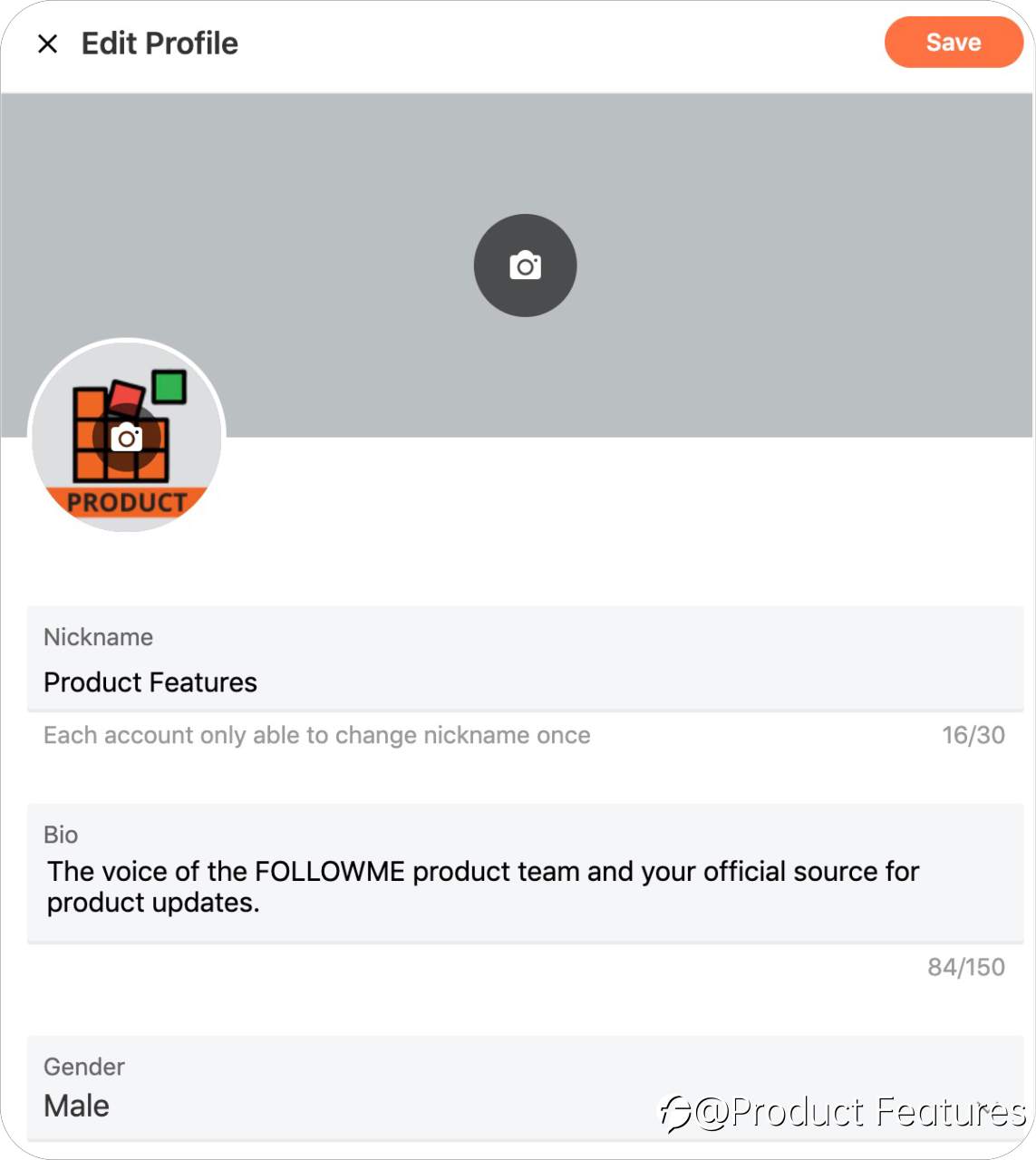Click the X icon beside Edit Profile
The width and height of the screenshot is (1036, 1160).
click(x=47, y=43)
